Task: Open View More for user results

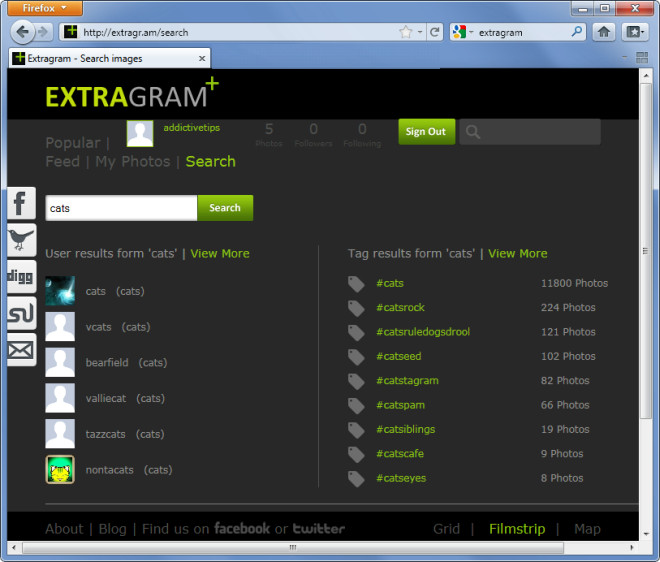Action: coord(220,253)
